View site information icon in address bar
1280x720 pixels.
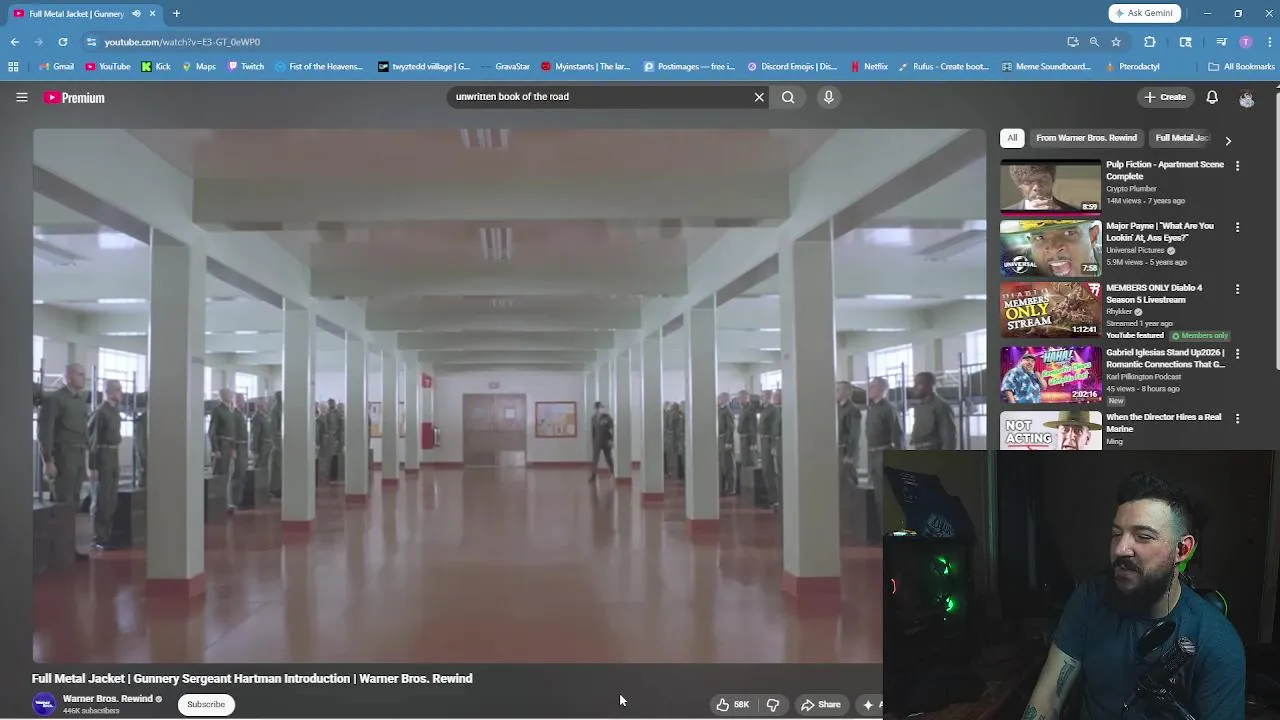click(91, 42)
